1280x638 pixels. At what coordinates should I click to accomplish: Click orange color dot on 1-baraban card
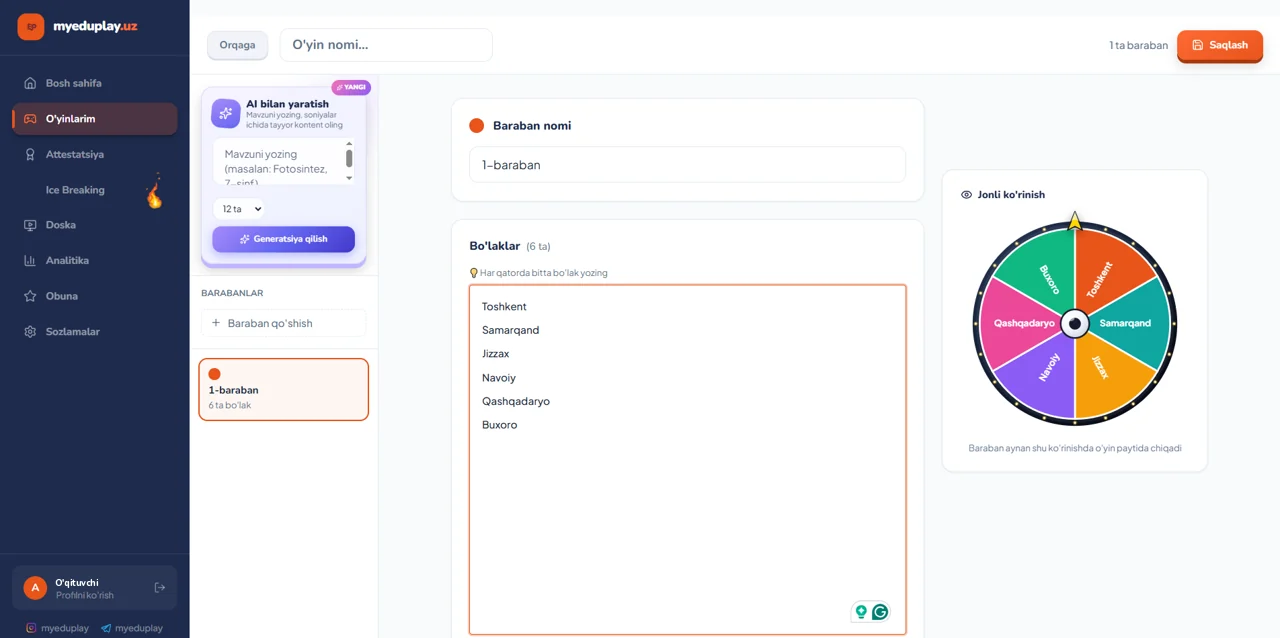coord(214,374)
